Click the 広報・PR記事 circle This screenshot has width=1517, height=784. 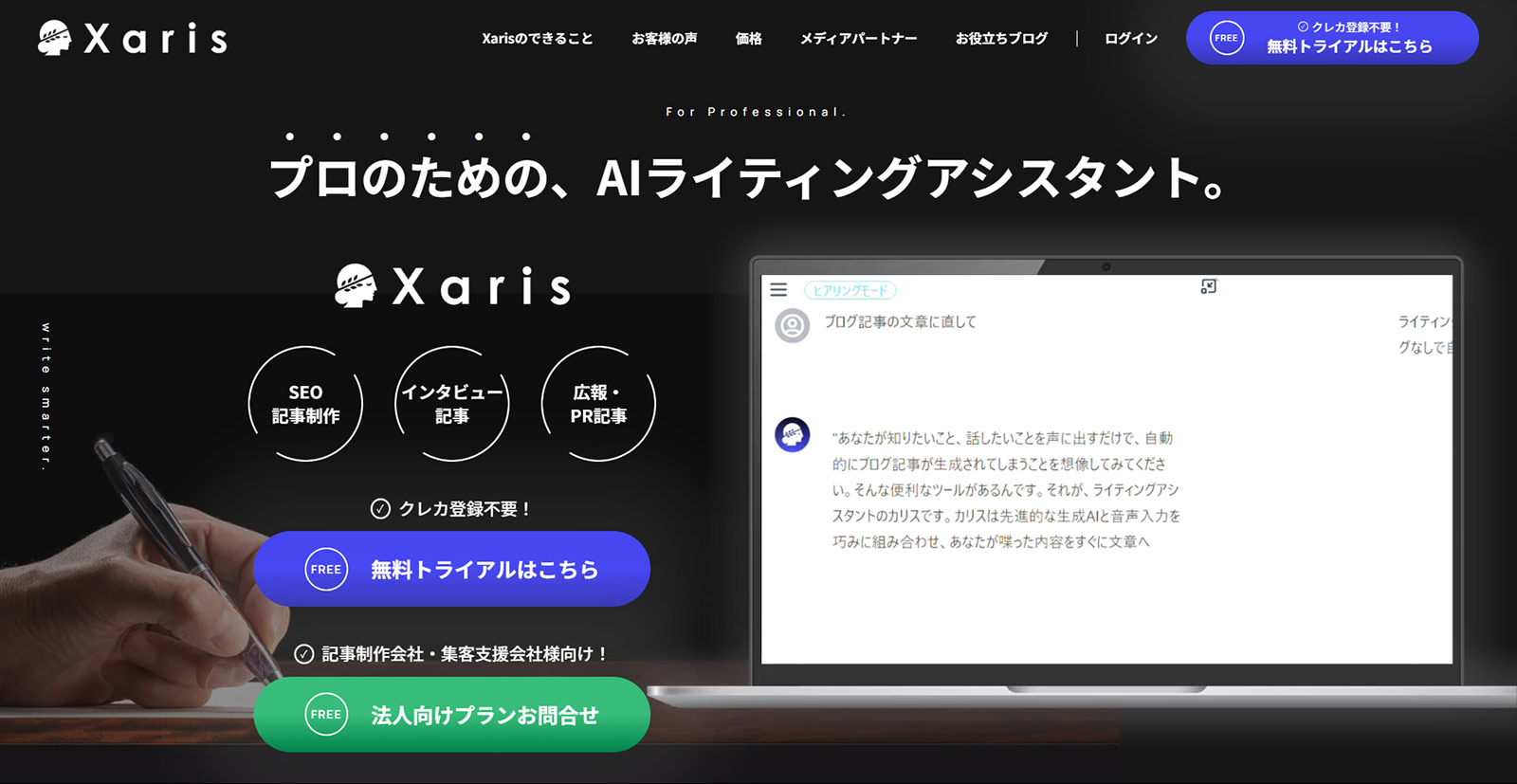[598, 404]
